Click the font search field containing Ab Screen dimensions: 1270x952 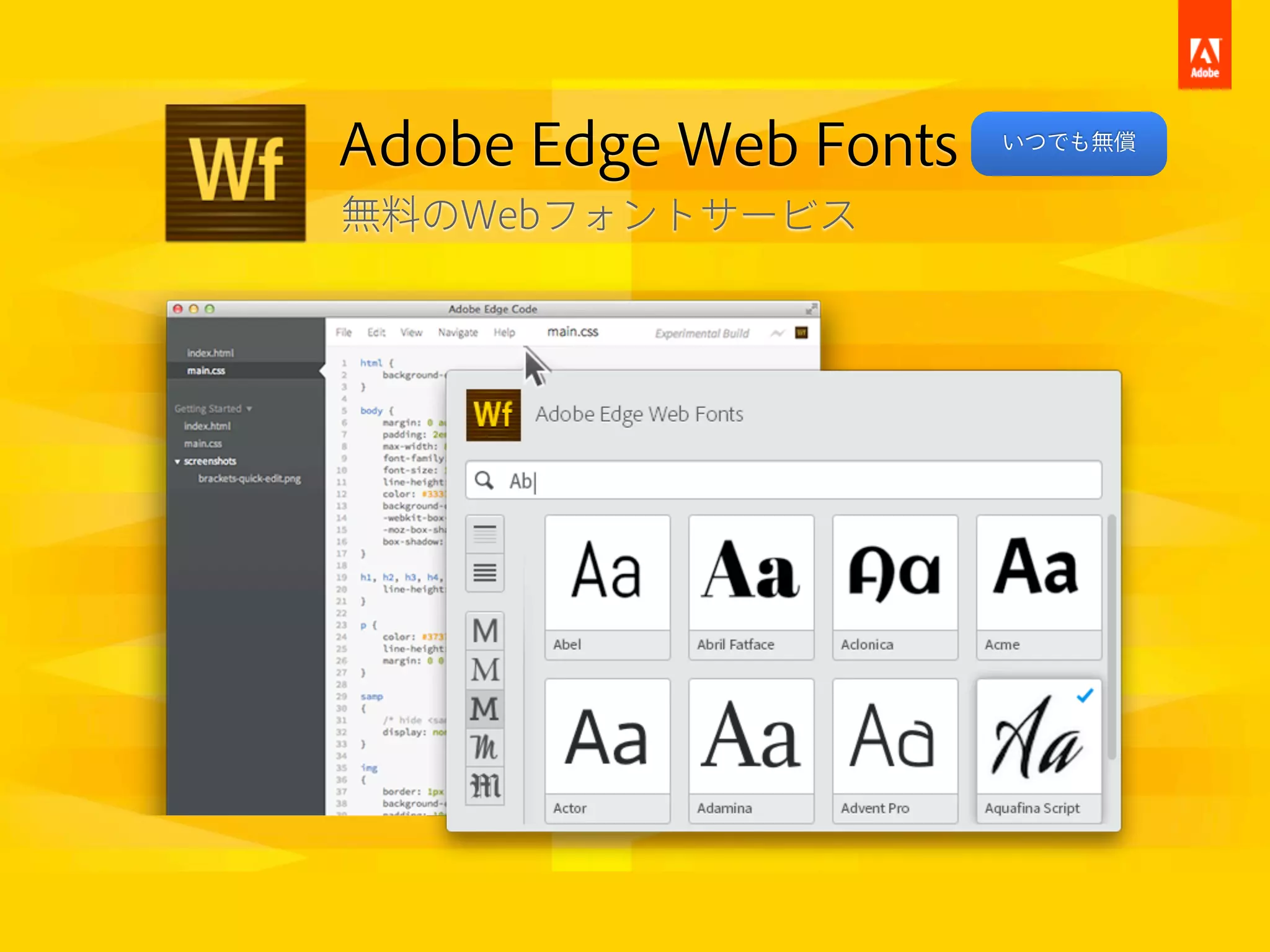coord(783,480)
